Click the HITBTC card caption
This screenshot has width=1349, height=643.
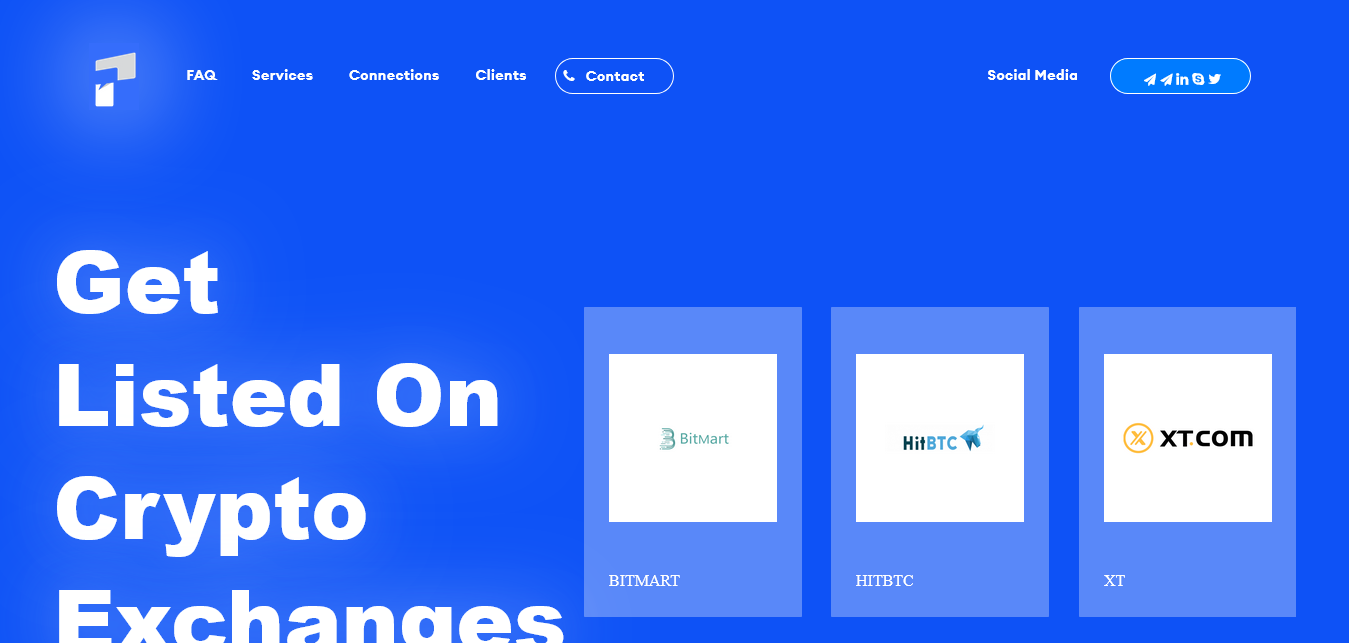point(884,581)
